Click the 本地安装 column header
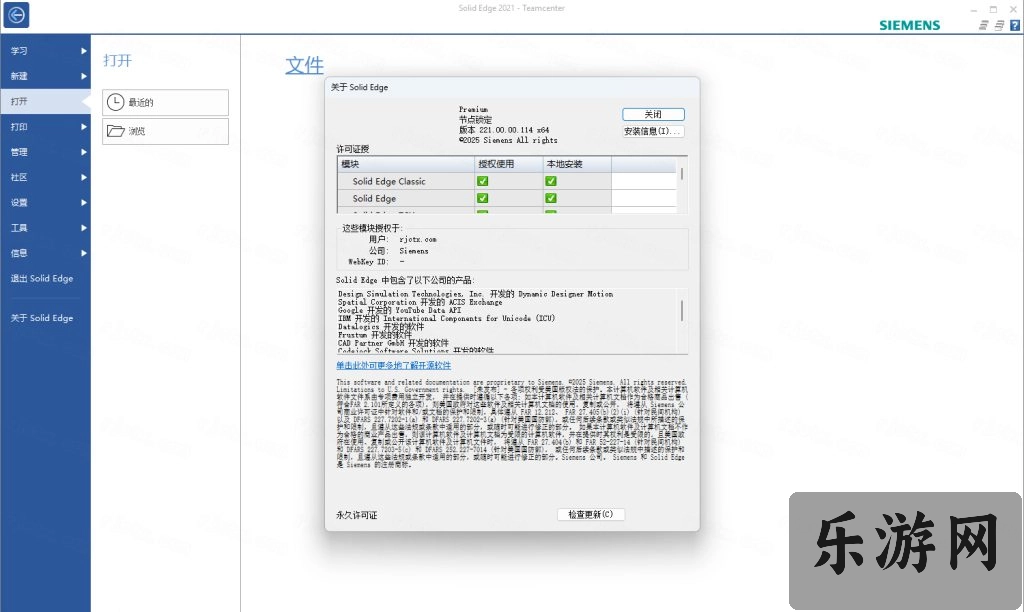This screenshot has width=1024, height=612. click(577, 164)
